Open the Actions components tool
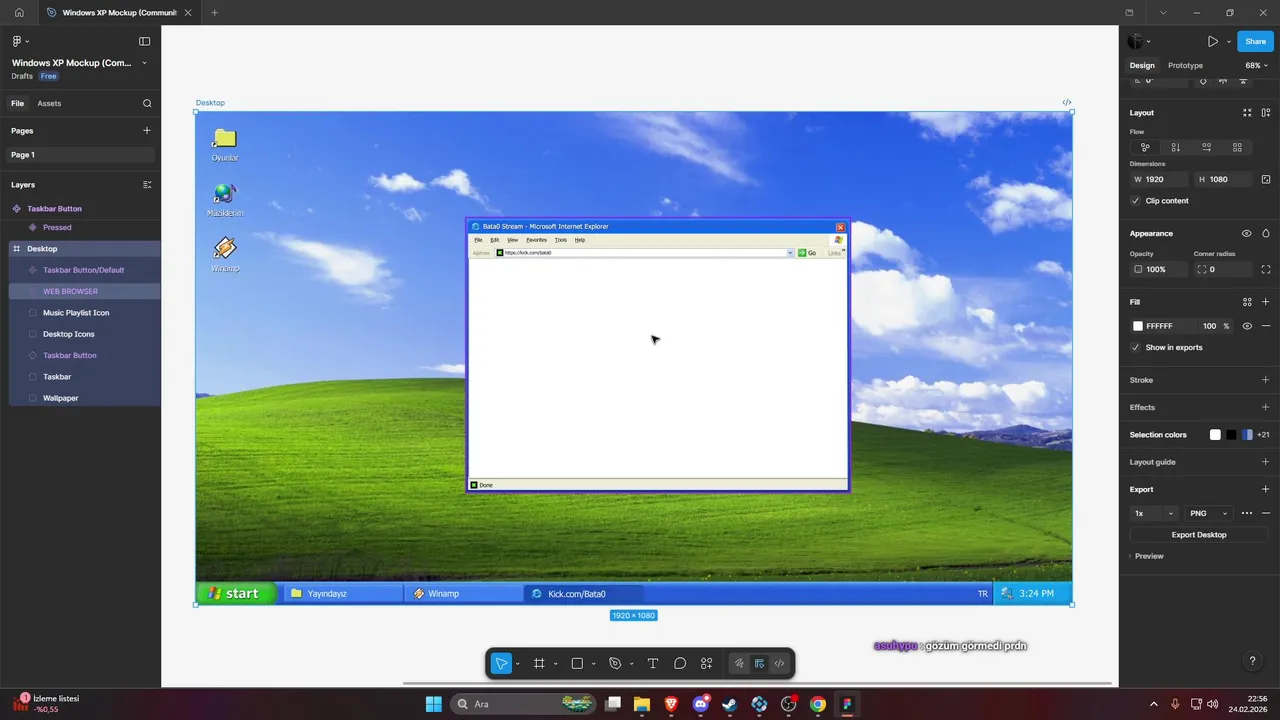The height and width of the screenshot is (720, 1280). coord(707,663)
